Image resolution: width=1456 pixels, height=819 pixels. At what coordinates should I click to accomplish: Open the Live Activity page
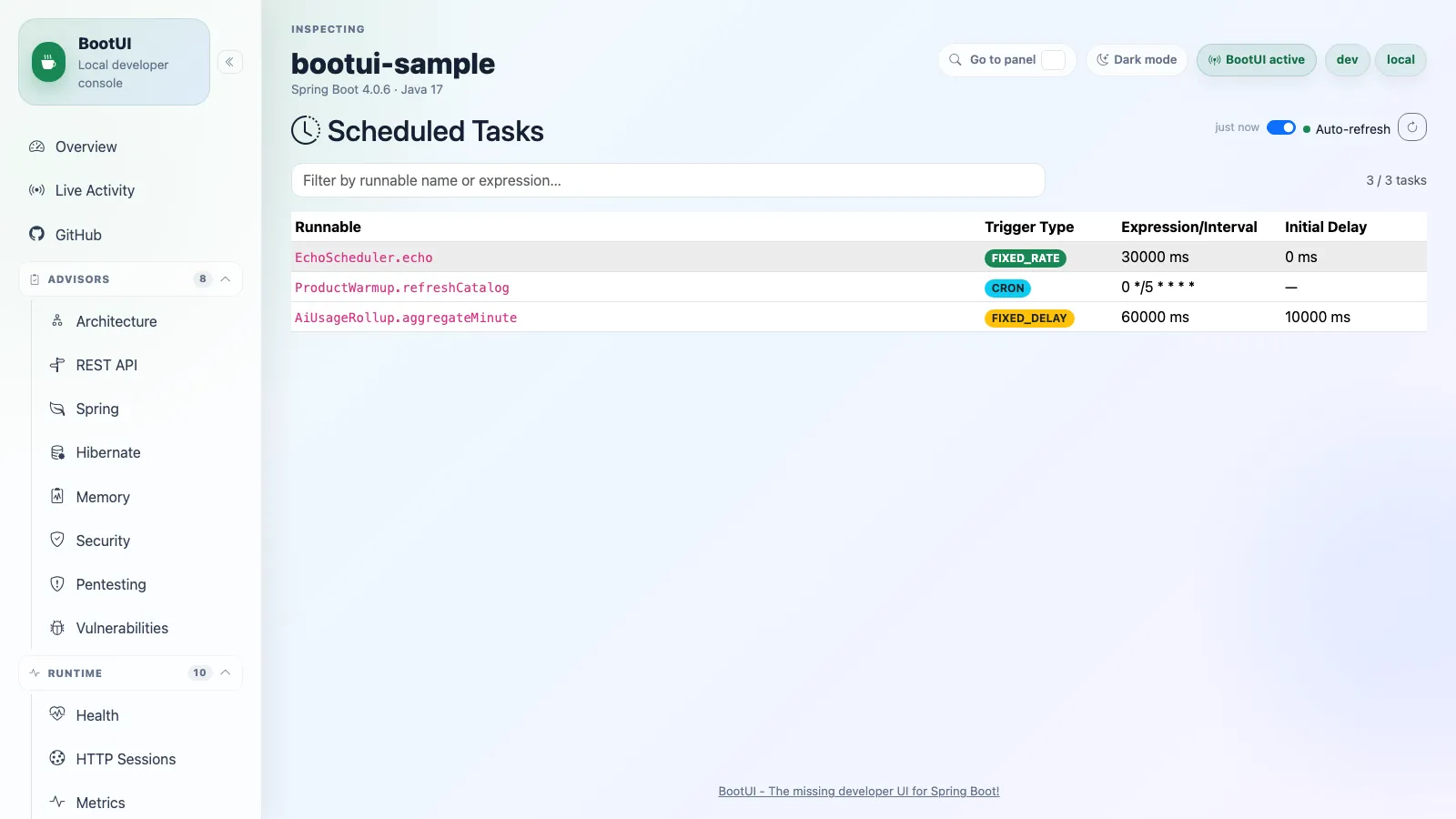click(x=95, y=190)
